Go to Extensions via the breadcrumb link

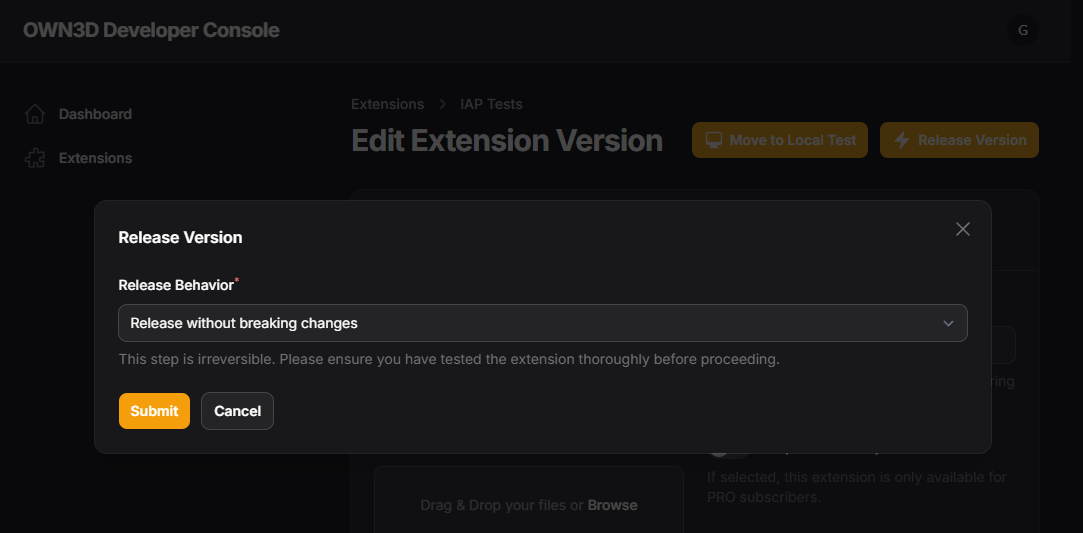click(387, 104)
